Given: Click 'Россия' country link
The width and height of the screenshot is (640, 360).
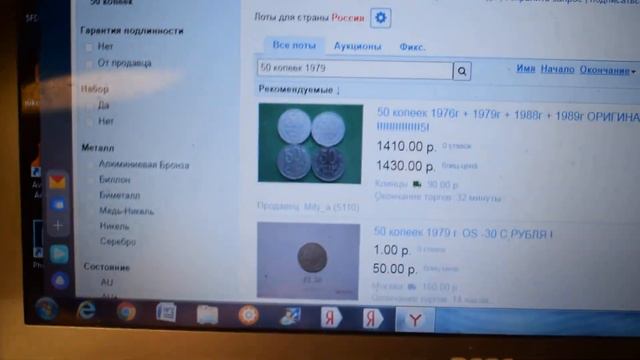Looking at the screenshot, I should [x=348, y=18].
